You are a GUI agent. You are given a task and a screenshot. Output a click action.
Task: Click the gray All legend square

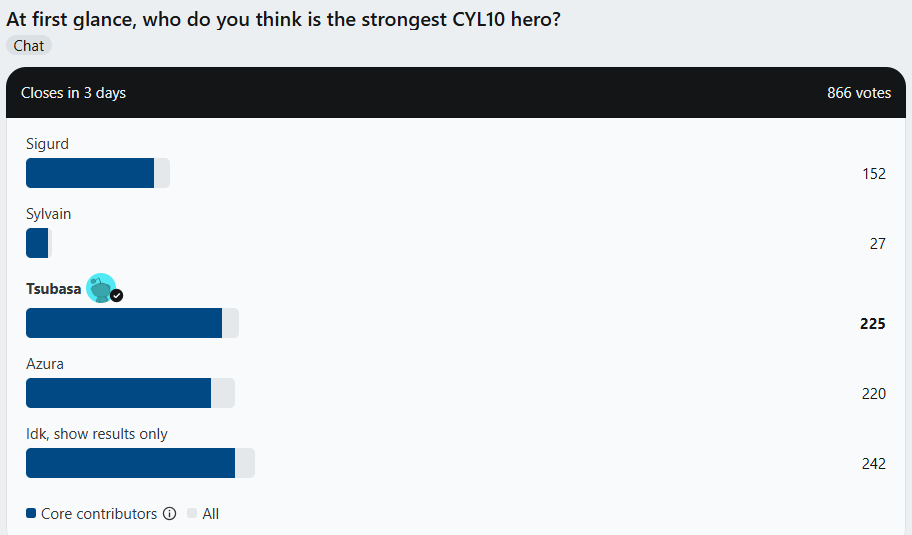[x=192, y=513]
